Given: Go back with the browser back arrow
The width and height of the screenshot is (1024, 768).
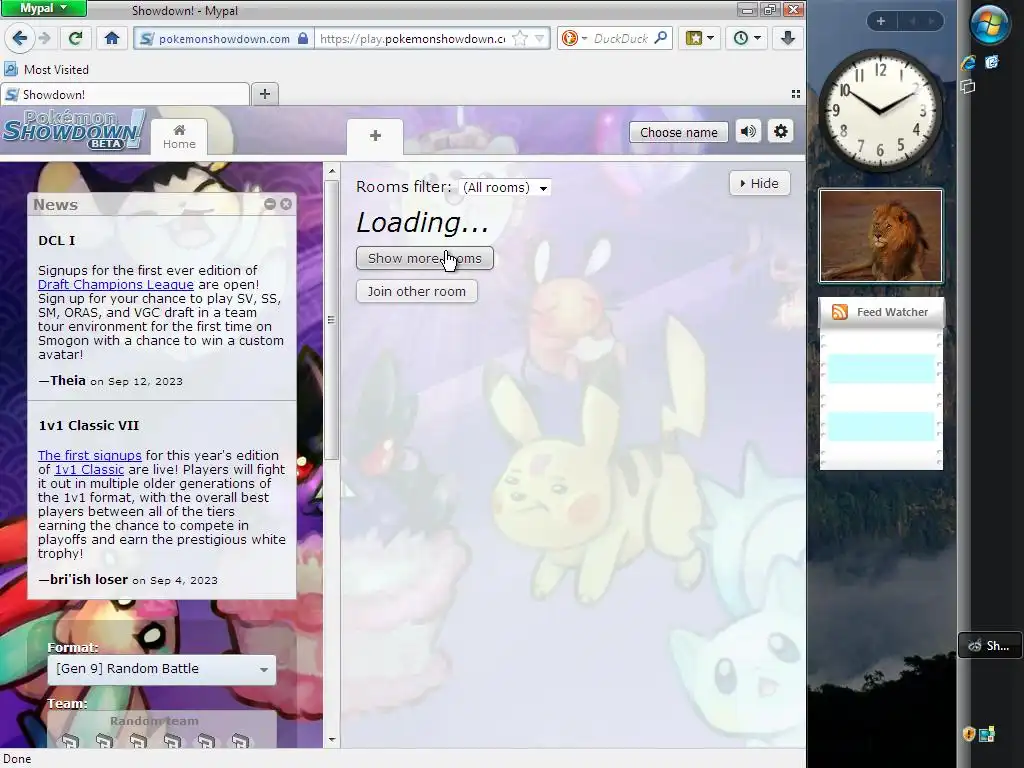Looking at the screenshot, I should [x=20, y=38].
